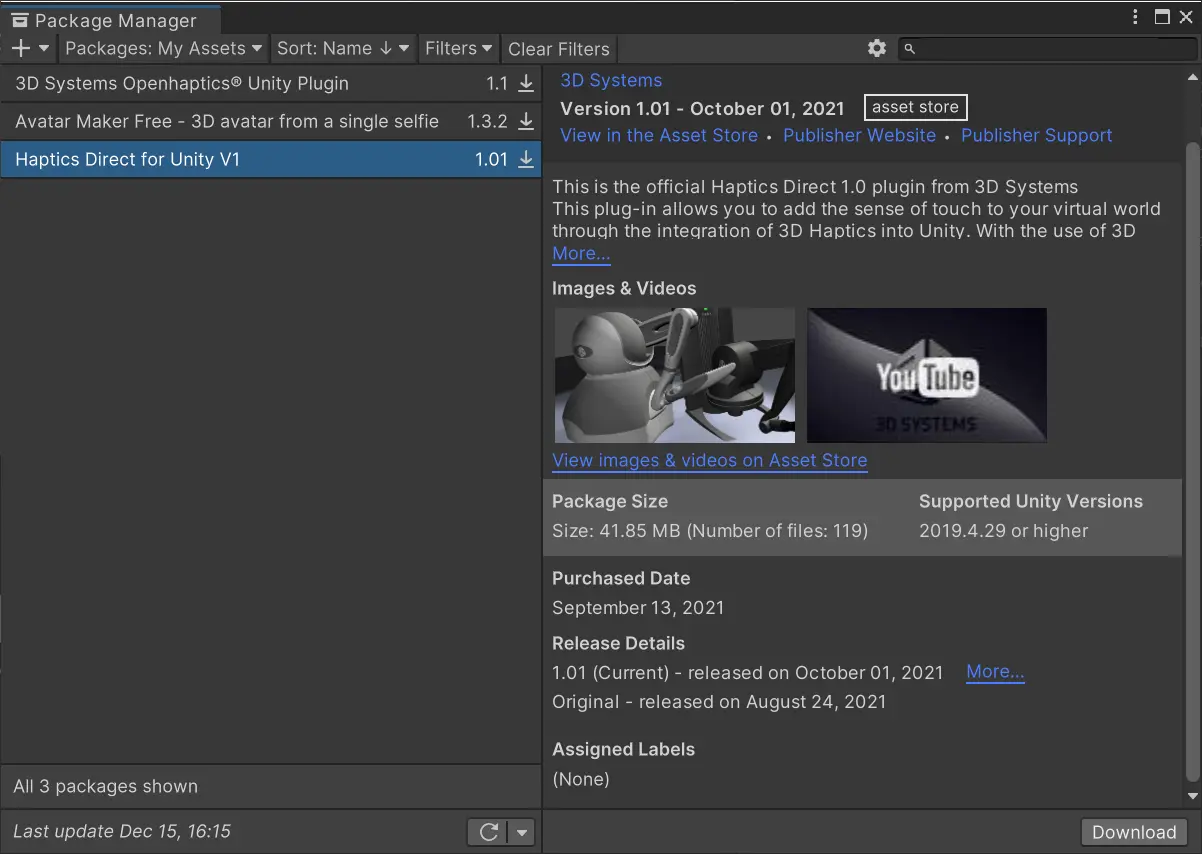Click View images & videos on Asset Store
1202x854 pixels.
[x=710, y=461]
